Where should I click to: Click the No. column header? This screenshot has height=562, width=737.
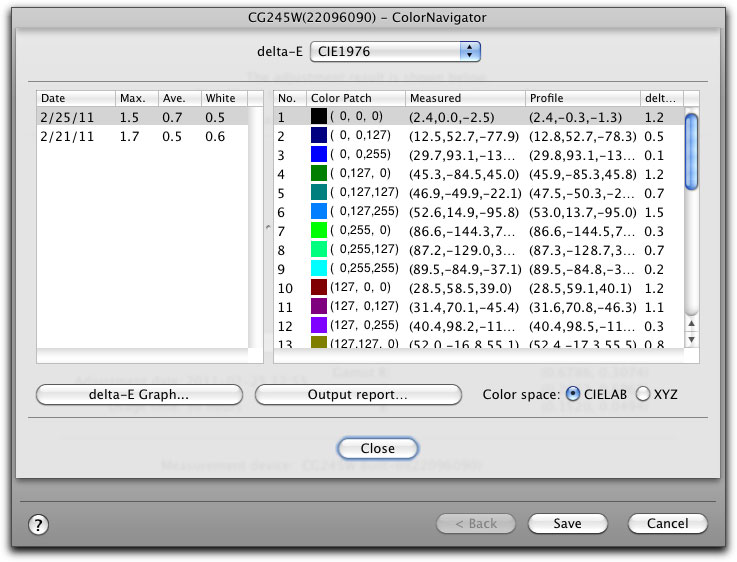290,98
